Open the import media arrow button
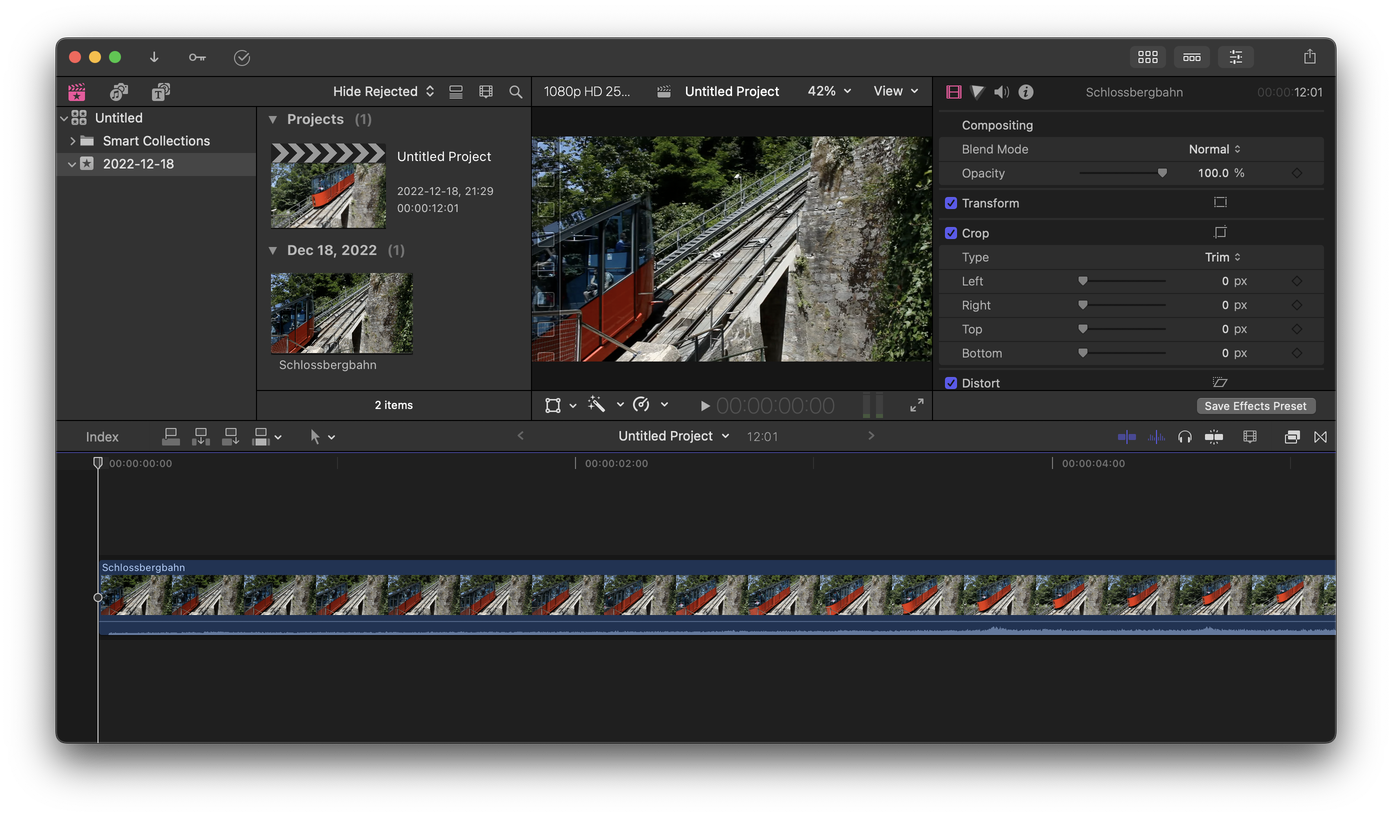 pyautogui.click(x=154, y=57)
